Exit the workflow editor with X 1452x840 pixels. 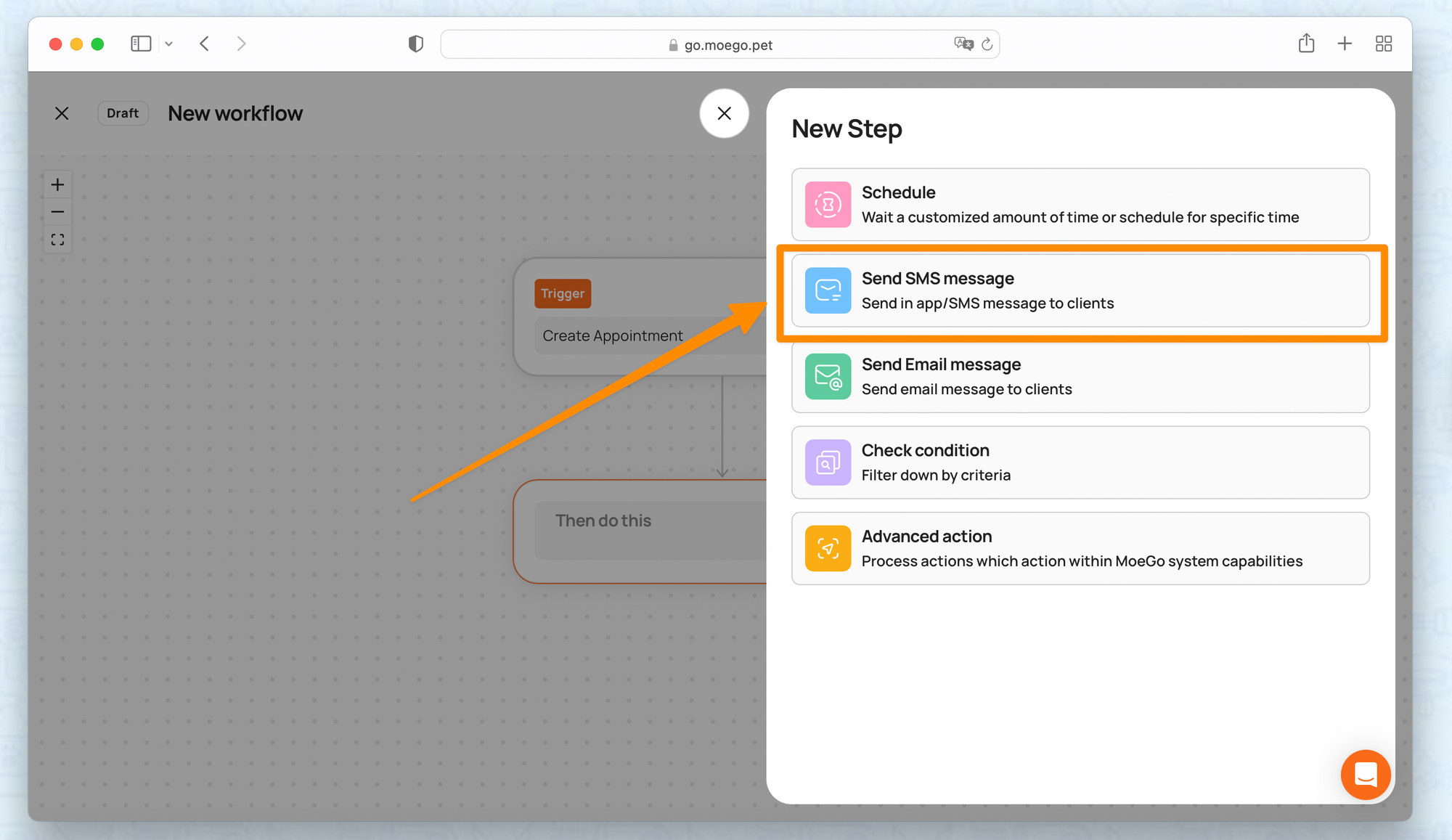62,113
